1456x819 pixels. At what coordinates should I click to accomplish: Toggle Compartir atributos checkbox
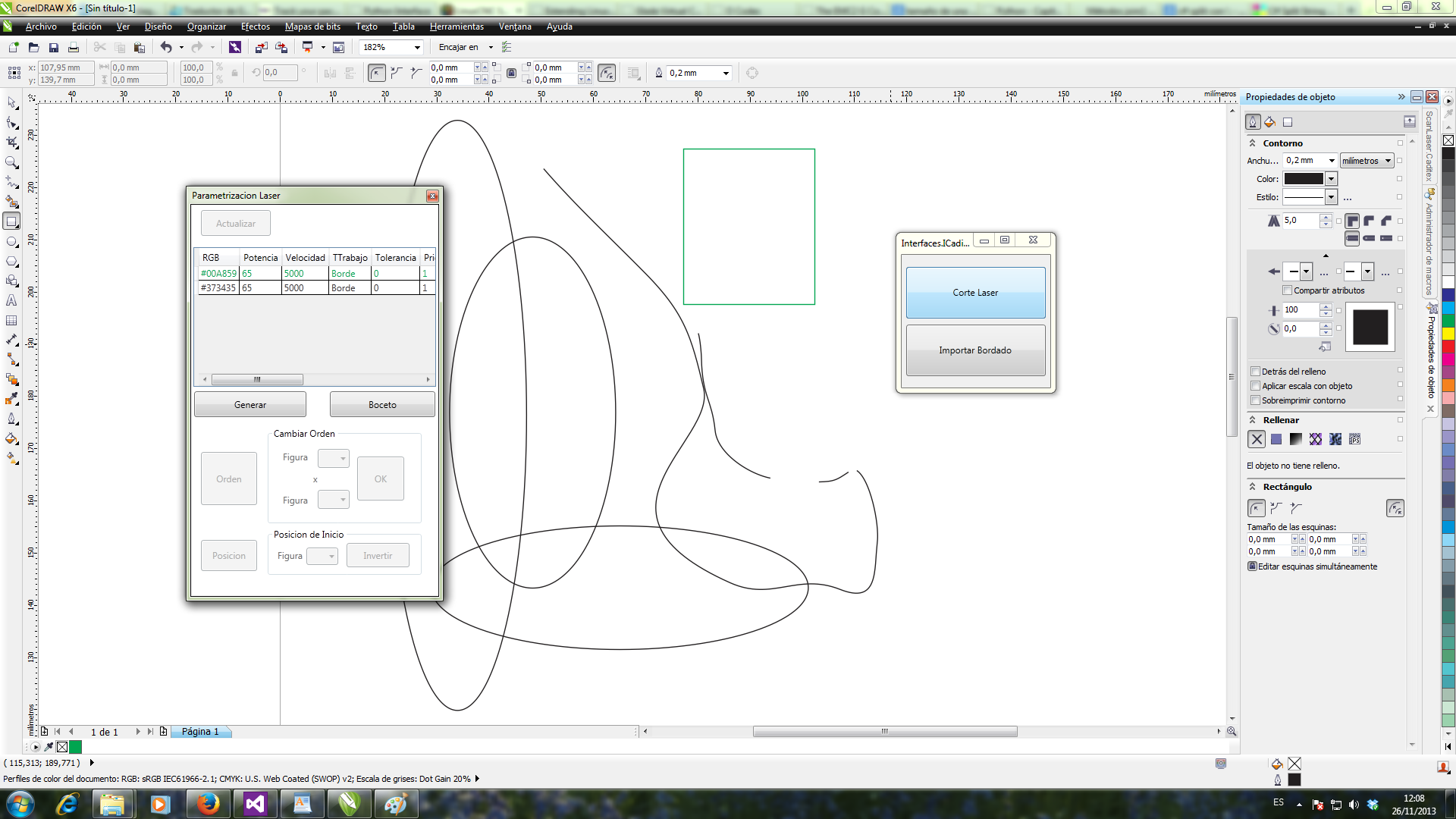pos(1287,290)
